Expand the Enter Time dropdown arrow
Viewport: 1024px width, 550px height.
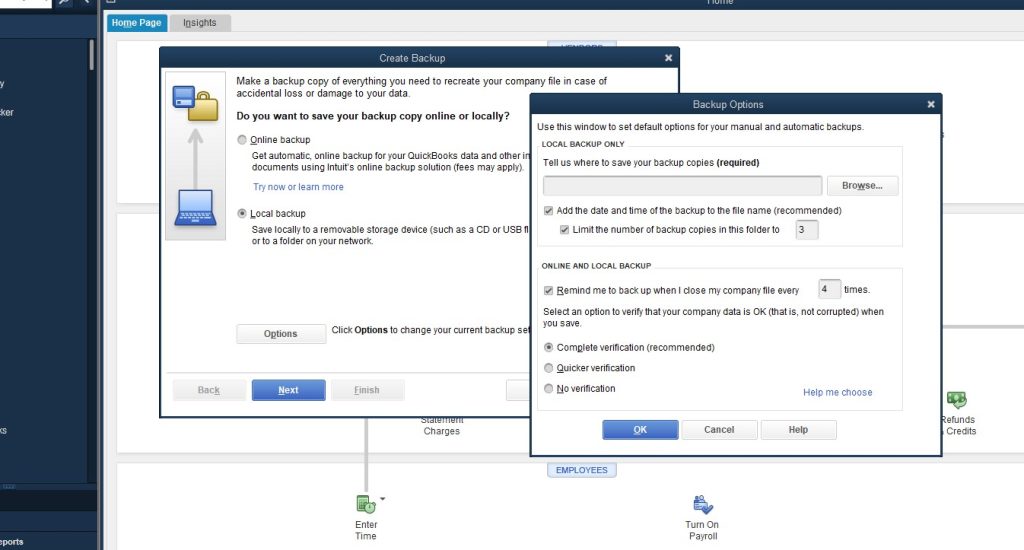click(383, 499)
